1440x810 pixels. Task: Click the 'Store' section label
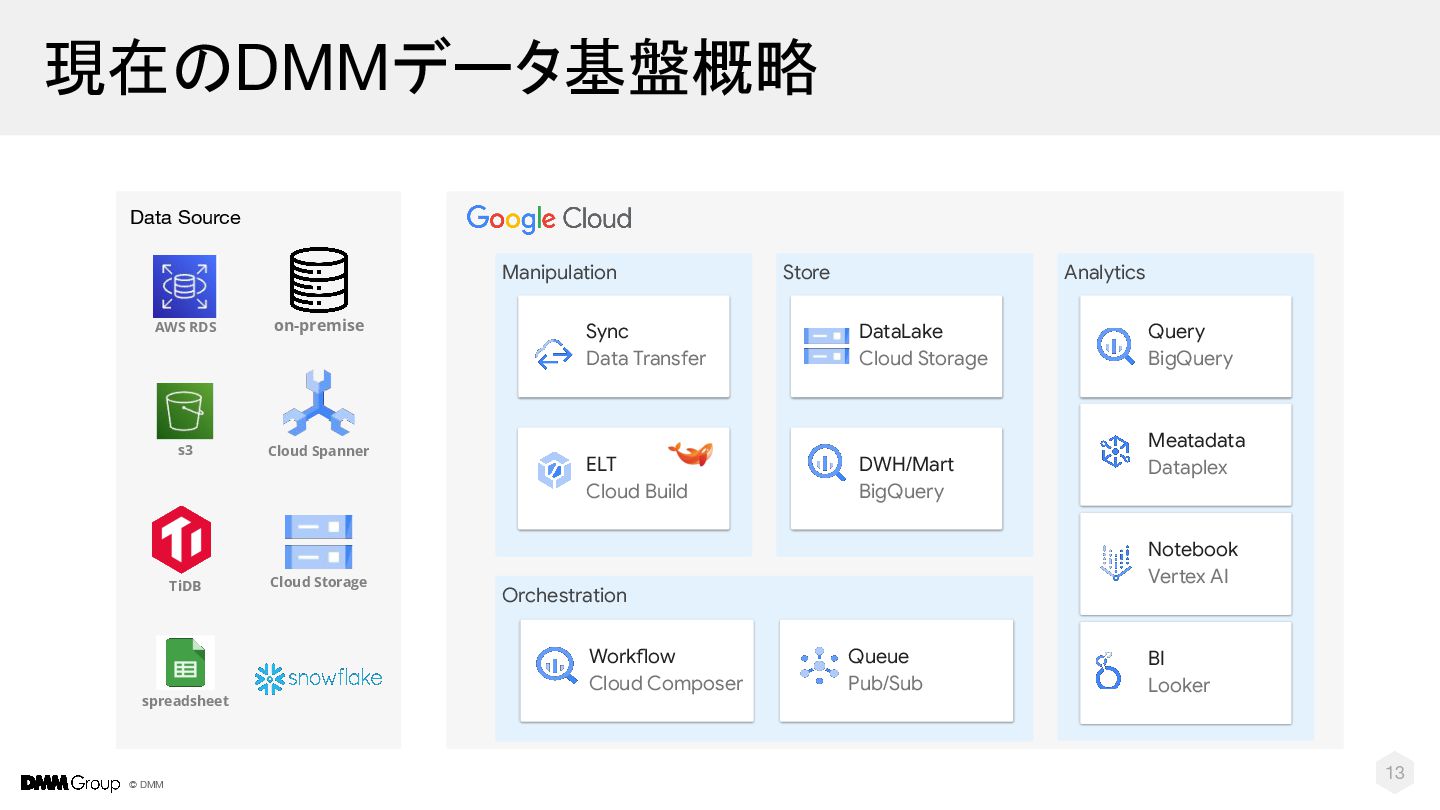(806, 272)
